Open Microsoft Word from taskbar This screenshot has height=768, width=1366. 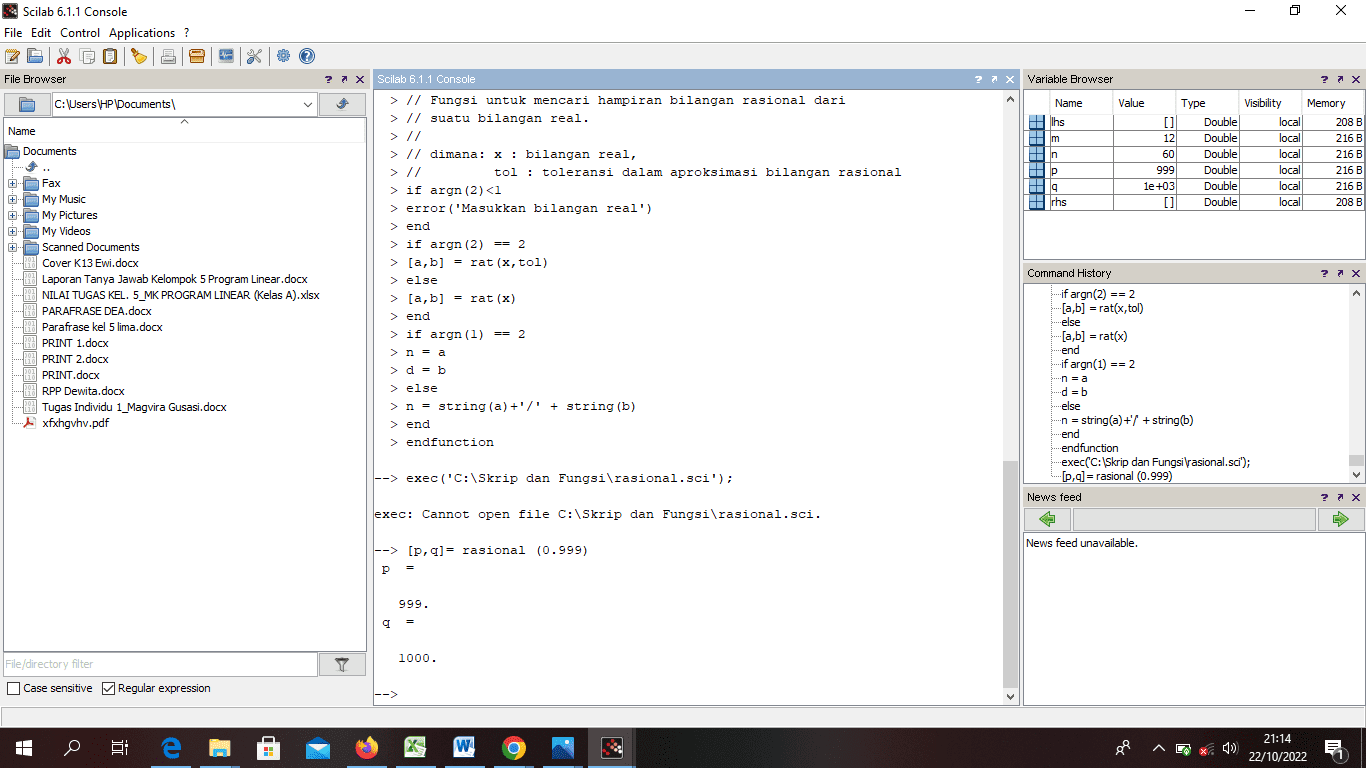pyautogui.click(x=465, y=747)
